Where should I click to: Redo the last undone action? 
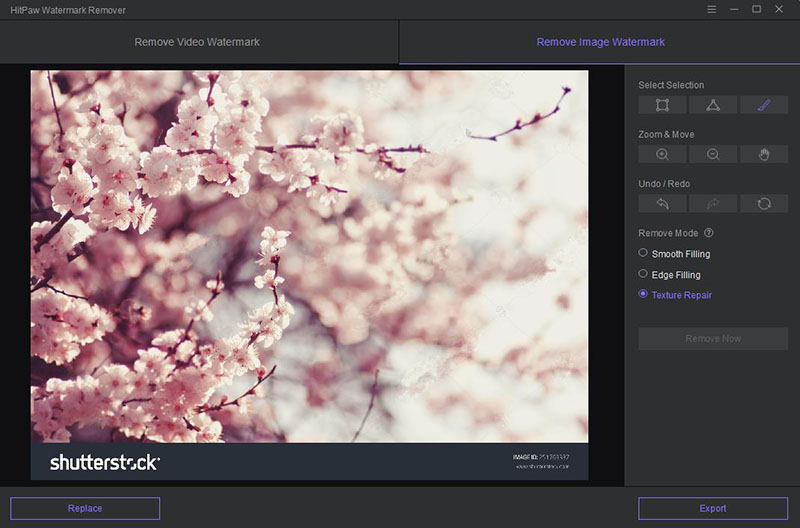point(713,204)
